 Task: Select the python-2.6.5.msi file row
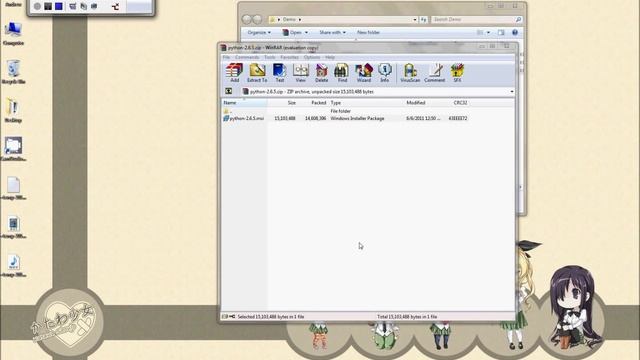pos(345,118)
